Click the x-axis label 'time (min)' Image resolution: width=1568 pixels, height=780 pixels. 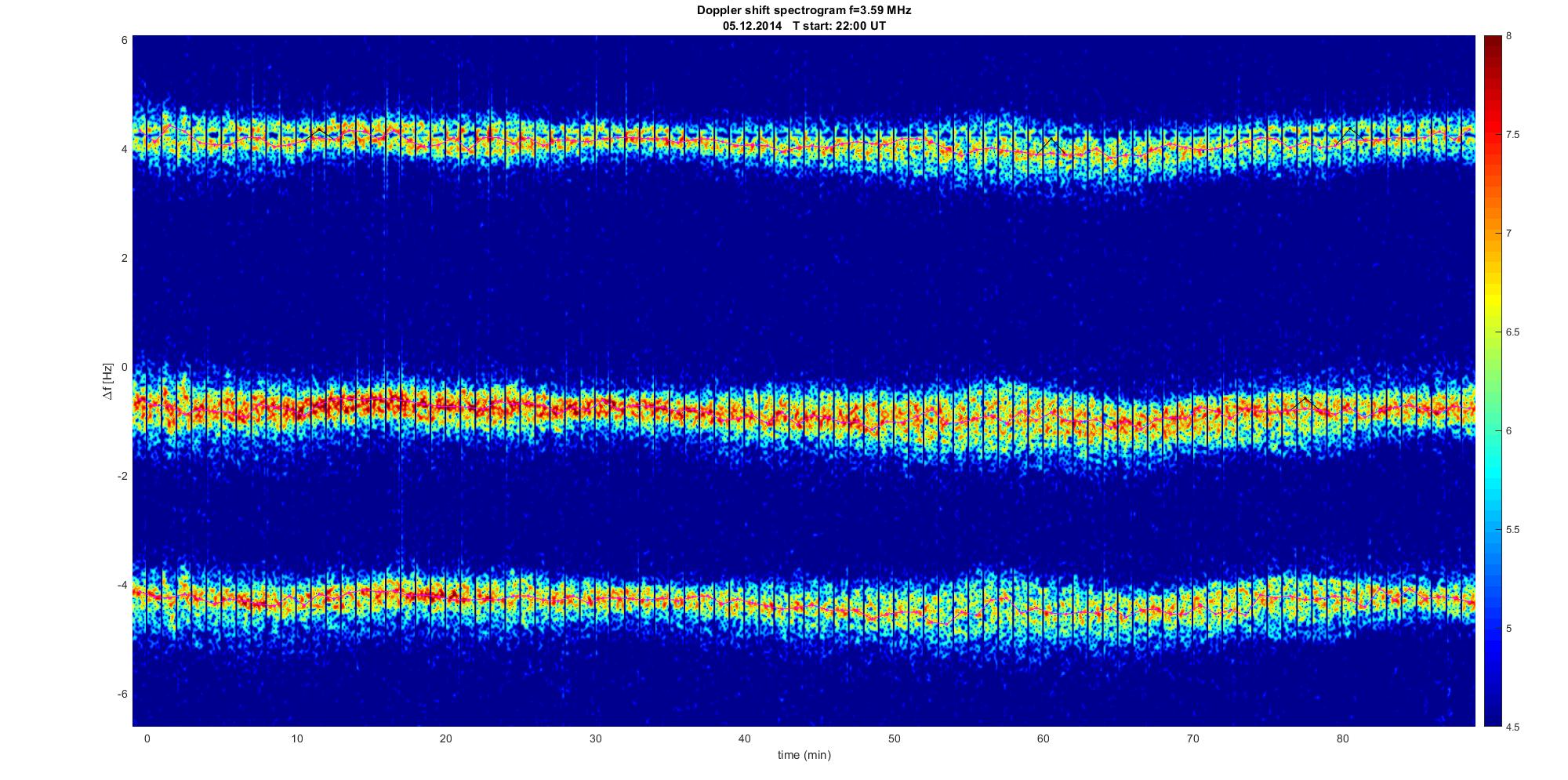[804, 755]
